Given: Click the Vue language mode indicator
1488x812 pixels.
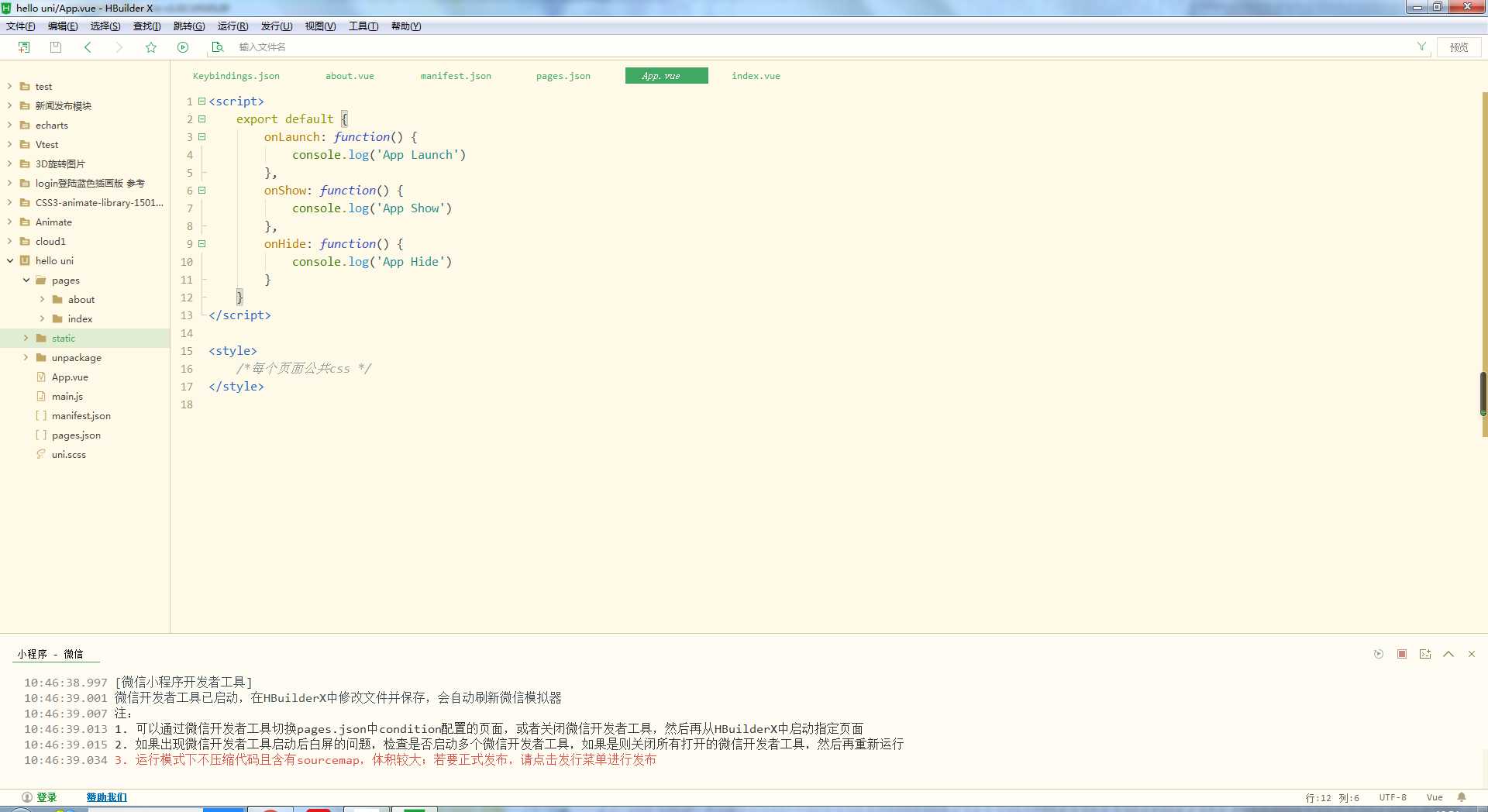Looking at the screenshot, I should coord(1435,797).
